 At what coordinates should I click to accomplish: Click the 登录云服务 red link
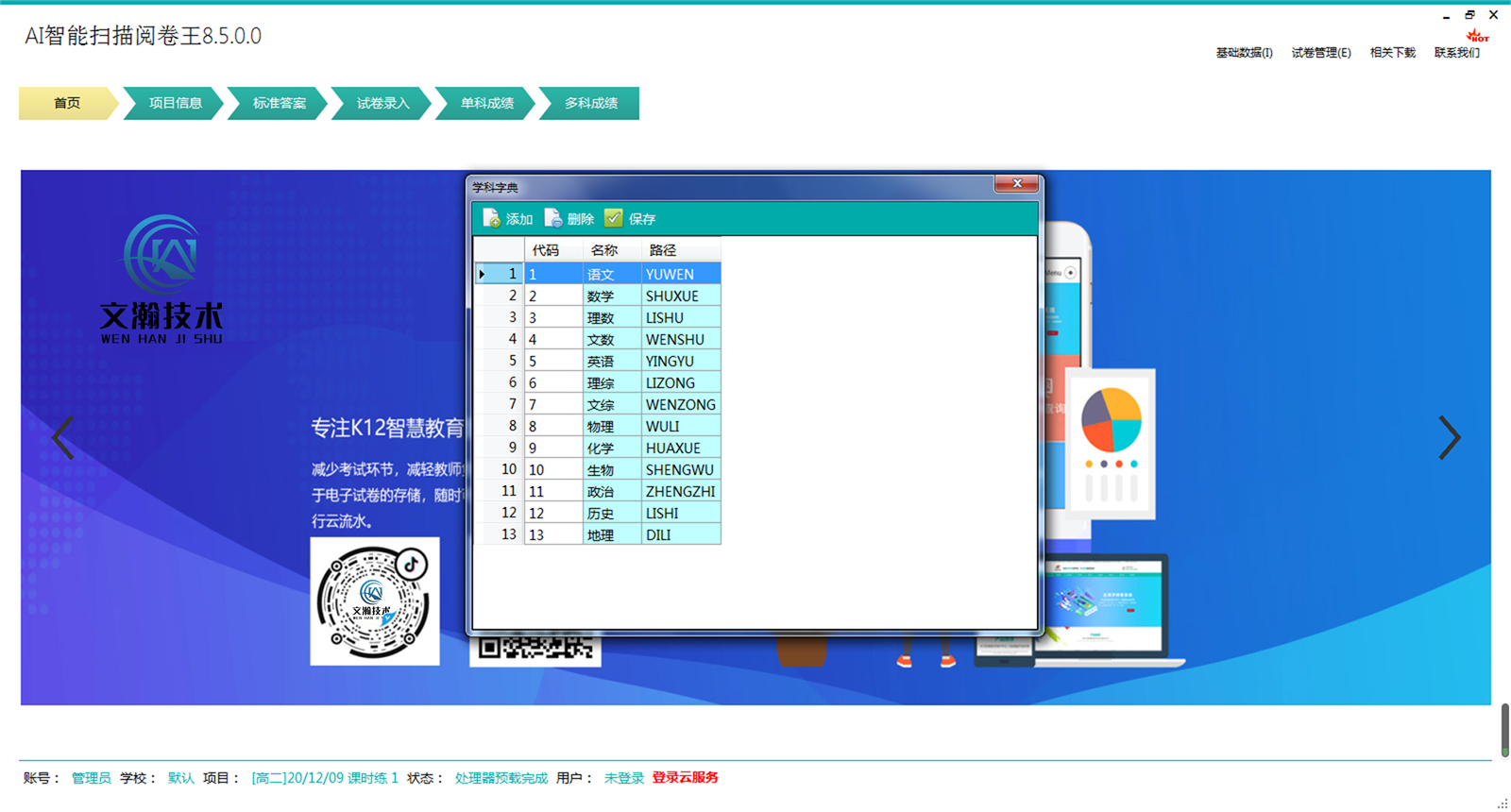pos(685,778)
